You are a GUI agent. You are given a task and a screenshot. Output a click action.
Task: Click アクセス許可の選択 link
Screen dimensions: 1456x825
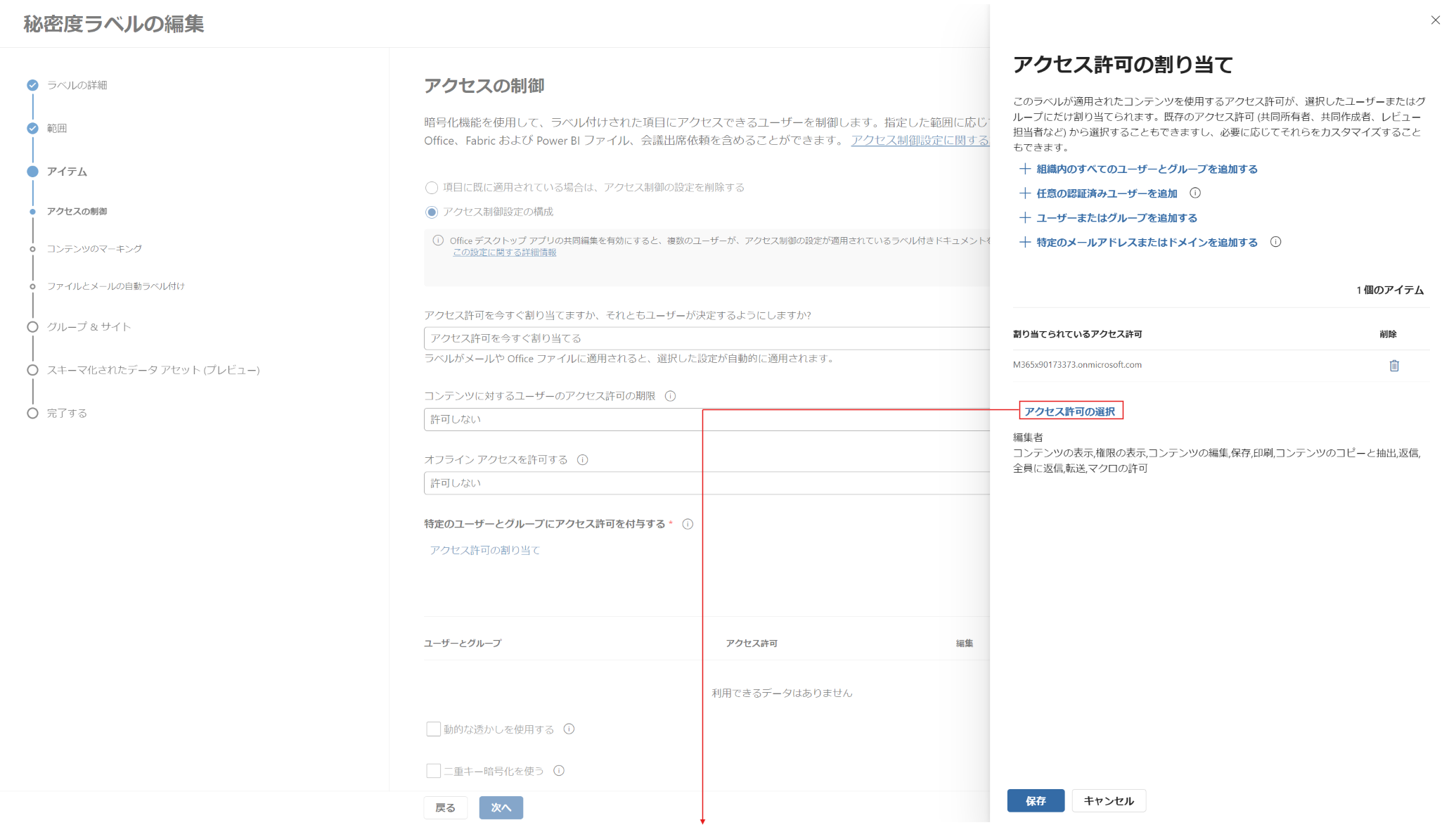click(1069, 411)
